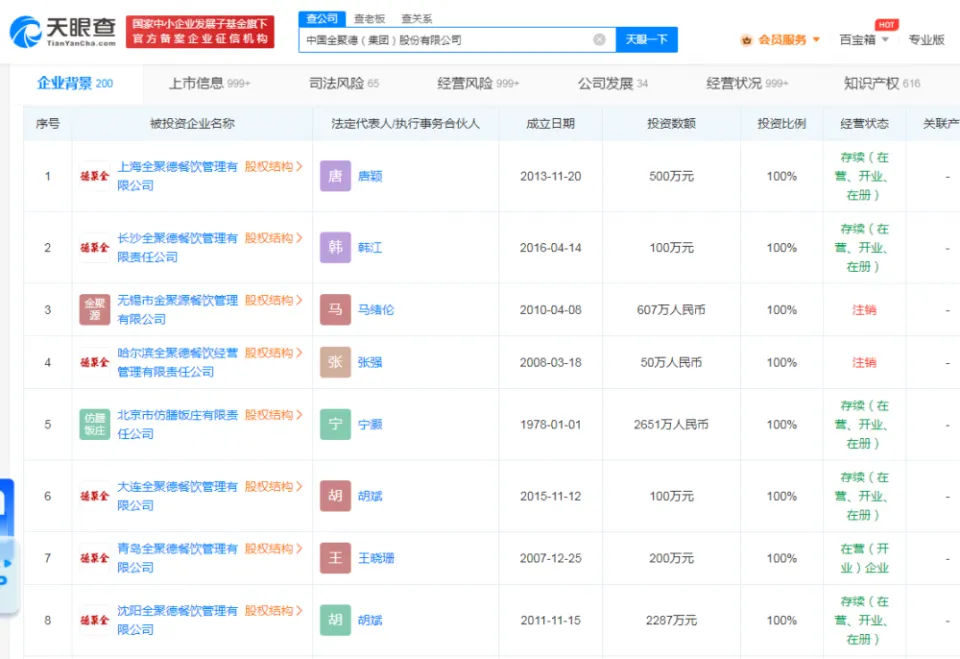Click 马 avatar for 马绪伦

coord(335,310)
